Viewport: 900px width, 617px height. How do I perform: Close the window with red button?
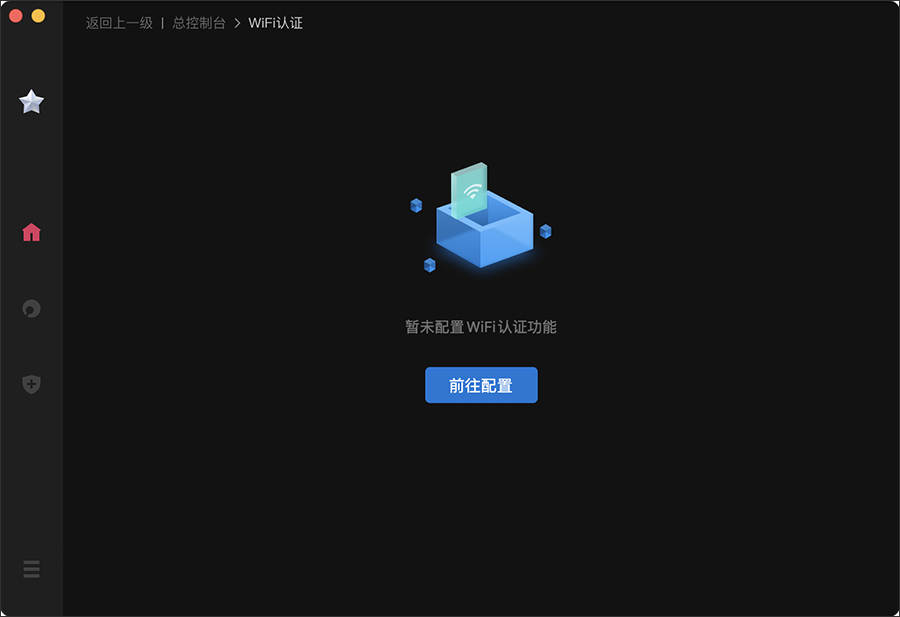16,15
